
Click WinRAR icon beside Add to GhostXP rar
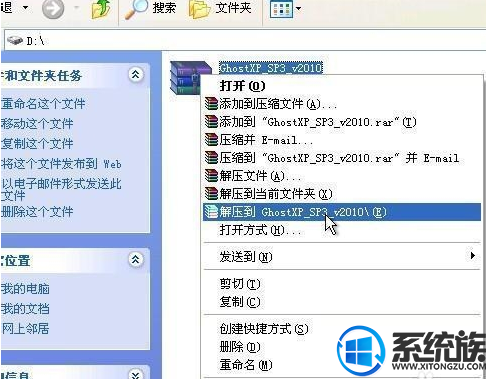point(211,122)
